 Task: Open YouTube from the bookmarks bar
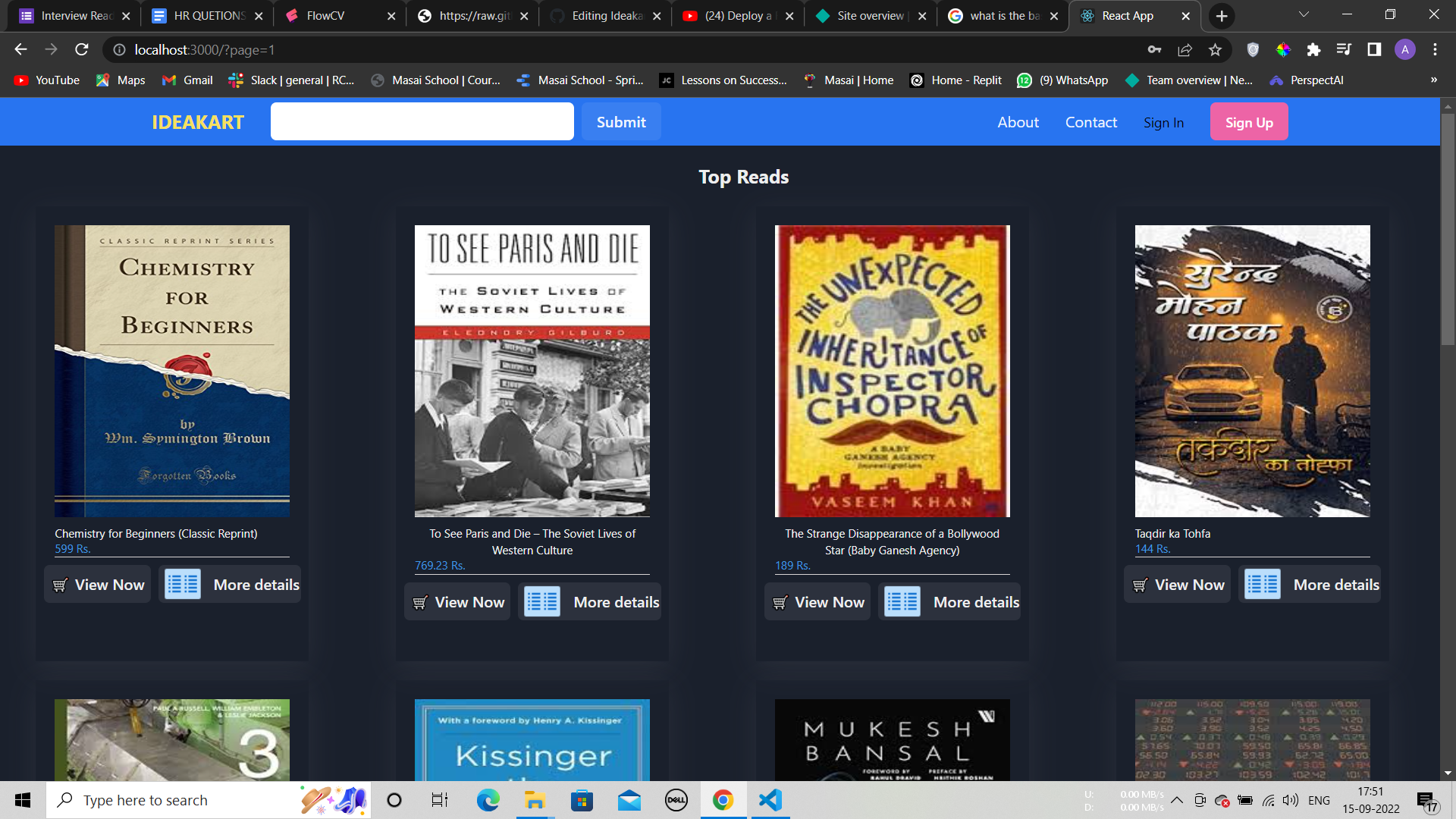coord(45,80)
